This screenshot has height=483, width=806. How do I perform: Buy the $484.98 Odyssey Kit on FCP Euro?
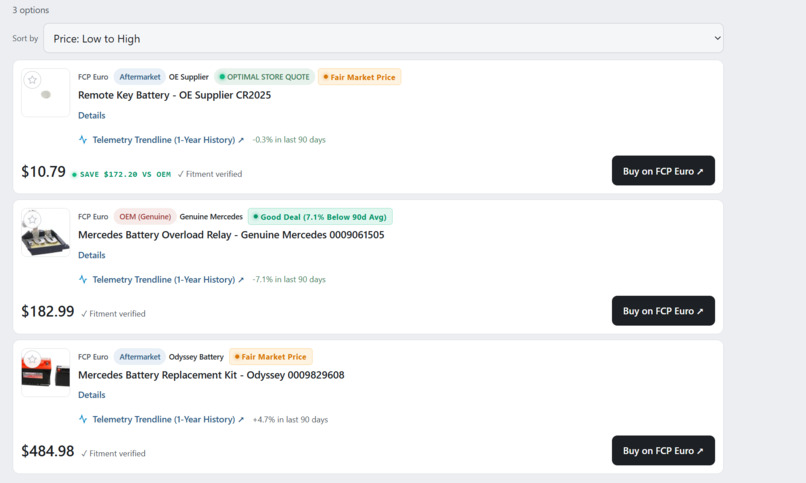pyautogui.click(x=663, y=451)
